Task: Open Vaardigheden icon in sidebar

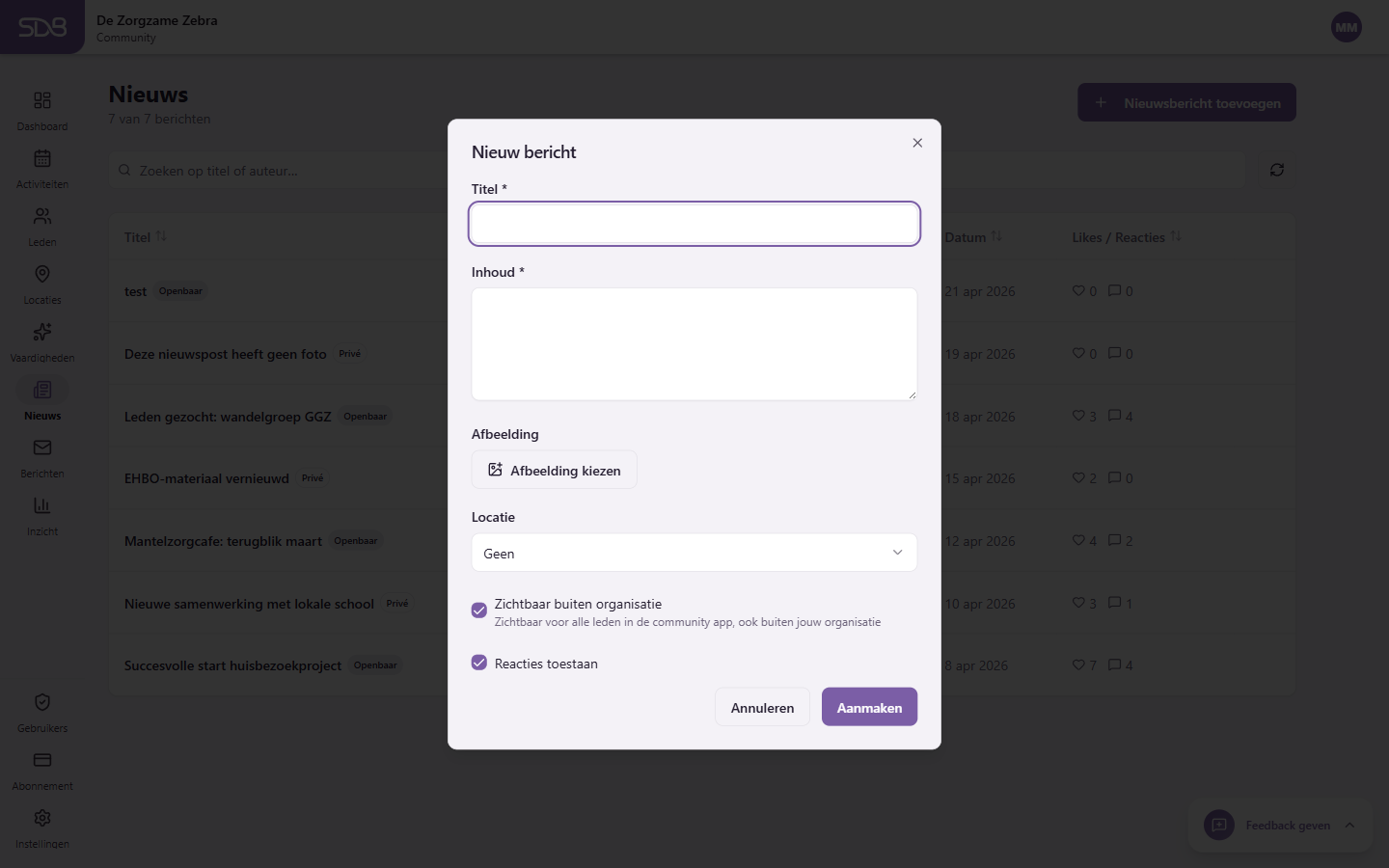Action: pyautogui.click(x=42, y=333)
